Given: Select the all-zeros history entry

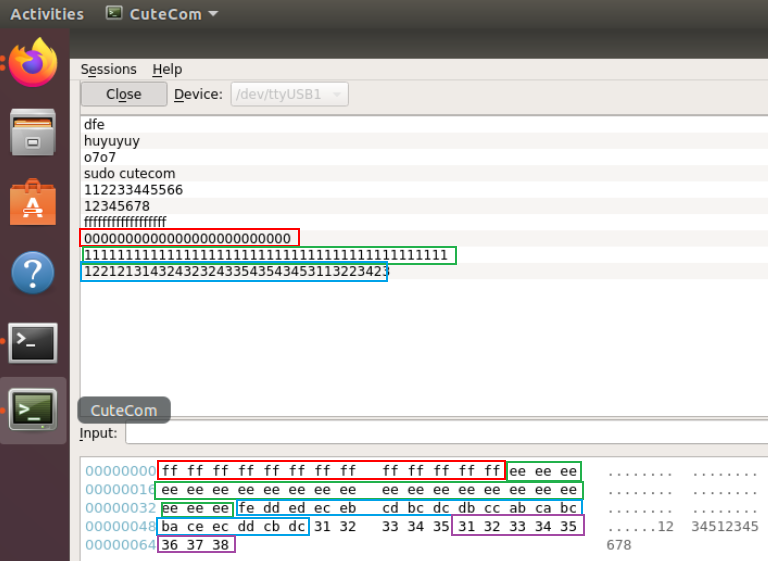Looking at the screenshot, I should (188, 238).
